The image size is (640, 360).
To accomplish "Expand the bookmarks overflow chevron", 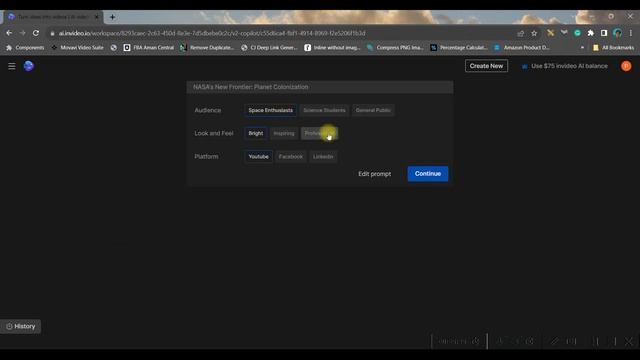I will (582, 48).
